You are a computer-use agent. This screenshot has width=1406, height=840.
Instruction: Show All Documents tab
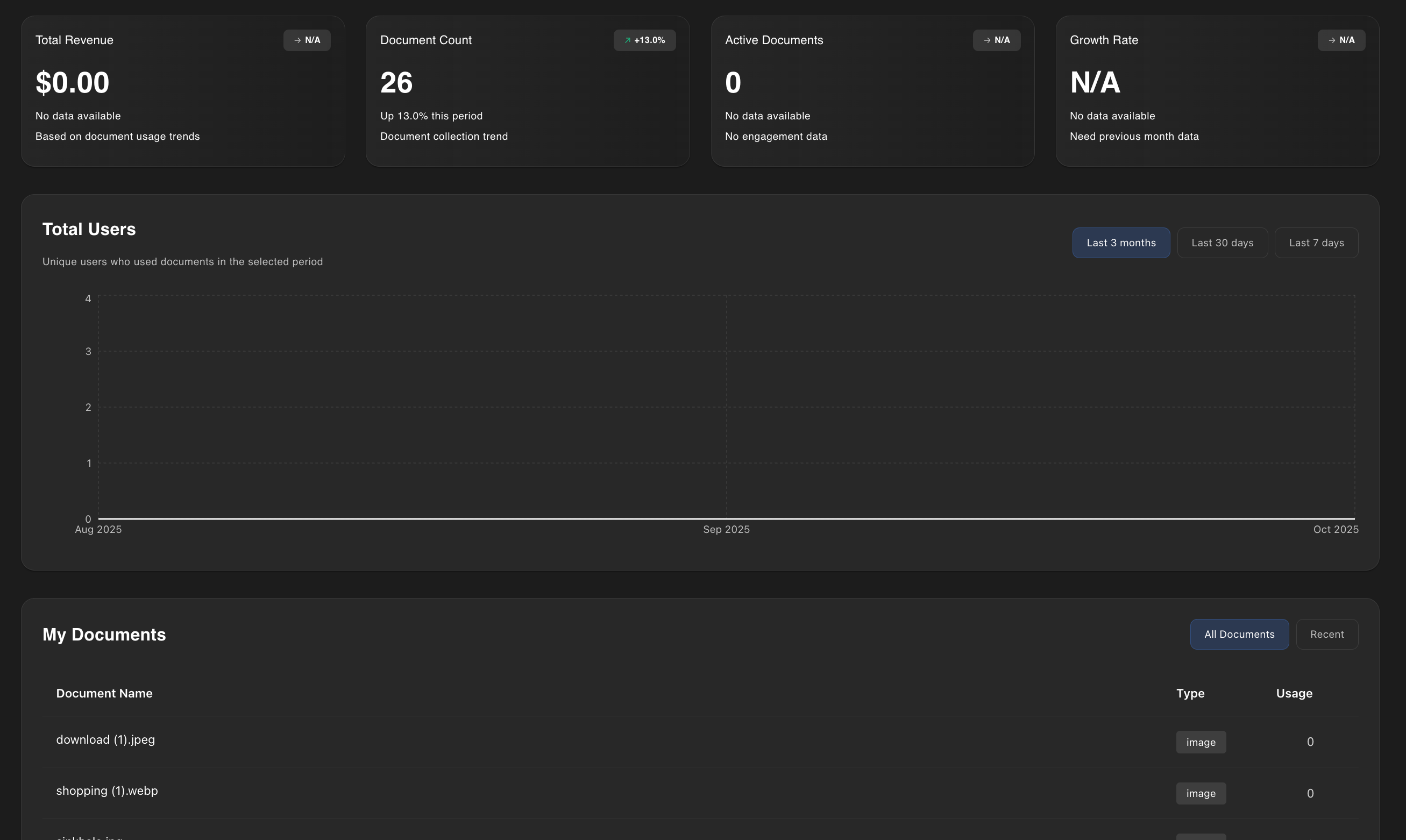pyautogui.click(x=1239, y=634)
